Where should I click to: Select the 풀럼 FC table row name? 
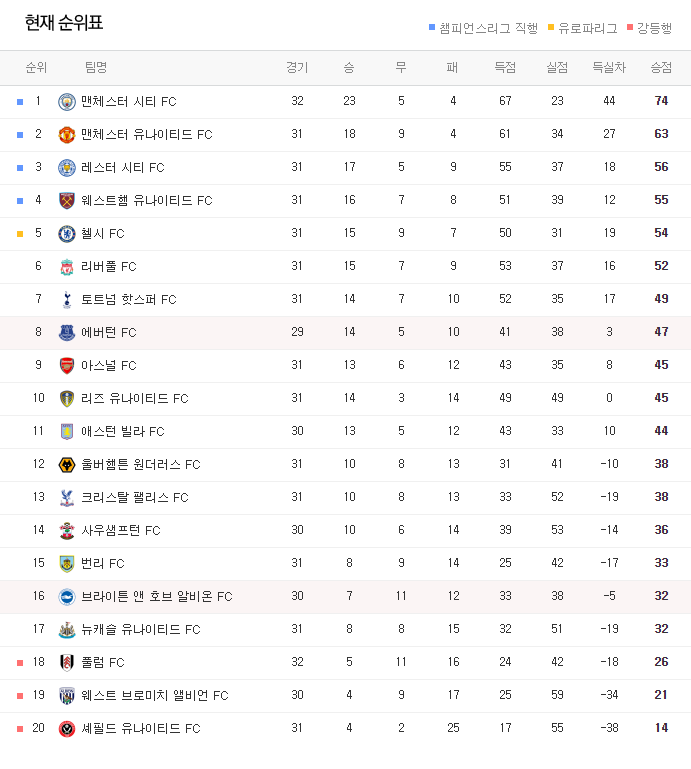(x=102, y=663)
